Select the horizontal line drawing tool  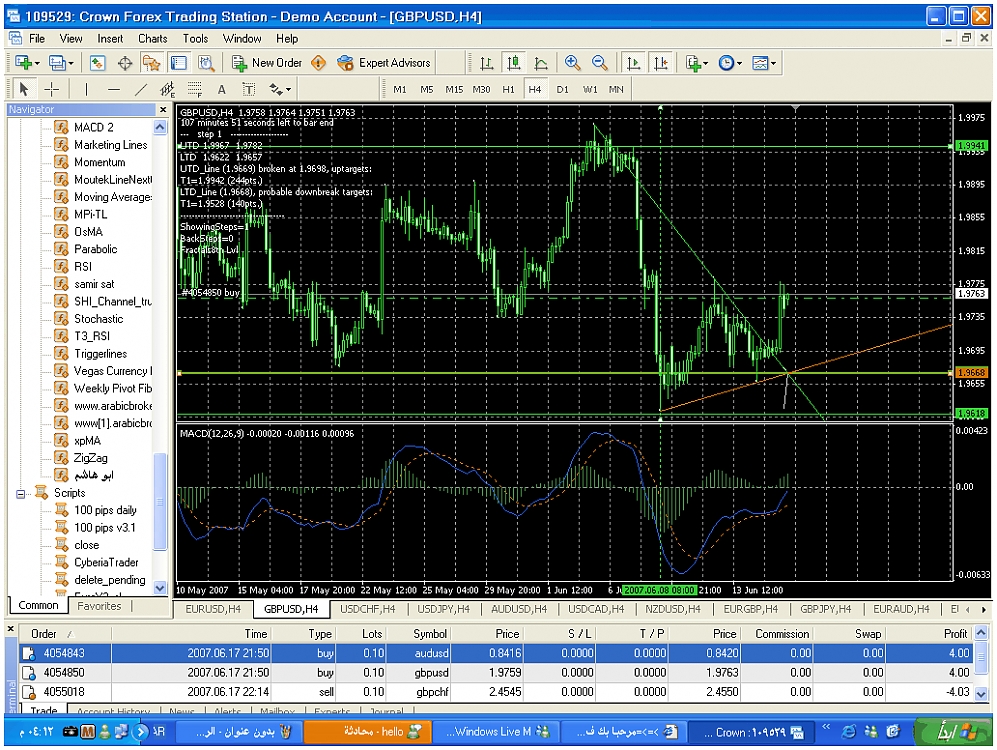(x=113, y=89)
